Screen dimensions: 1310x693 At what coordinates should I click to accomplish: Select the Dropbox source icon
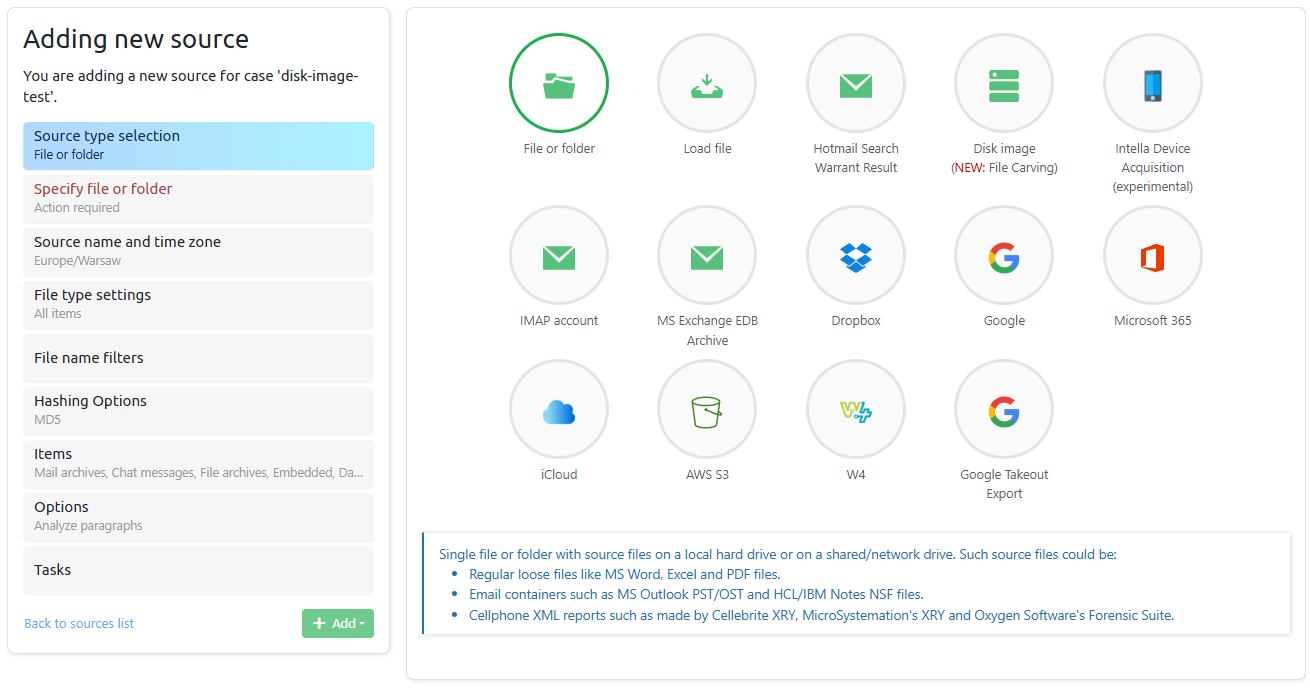click(x=856, y=256)
